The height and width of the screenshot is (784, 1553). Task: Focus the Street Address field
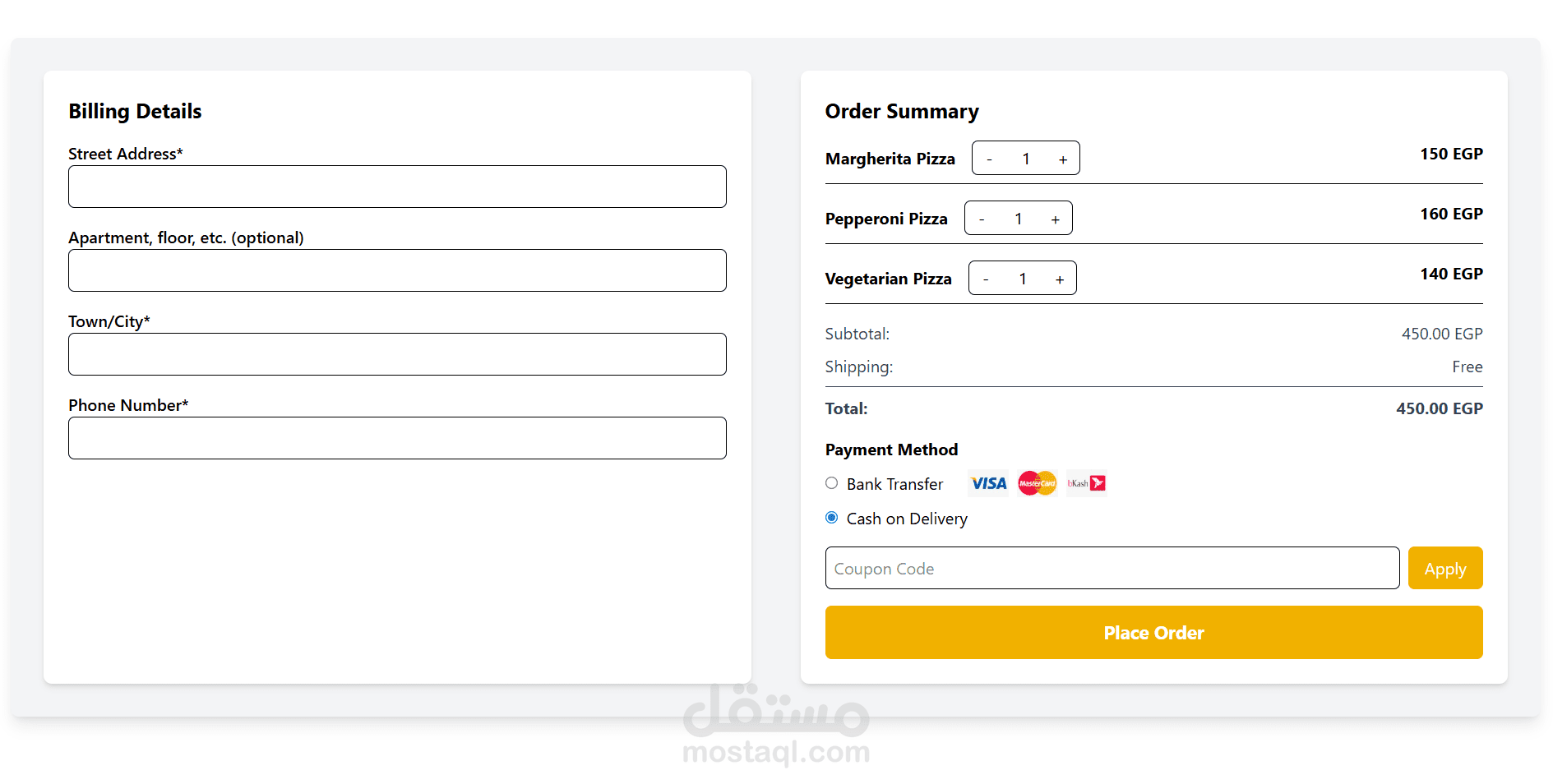click(397, 187)
